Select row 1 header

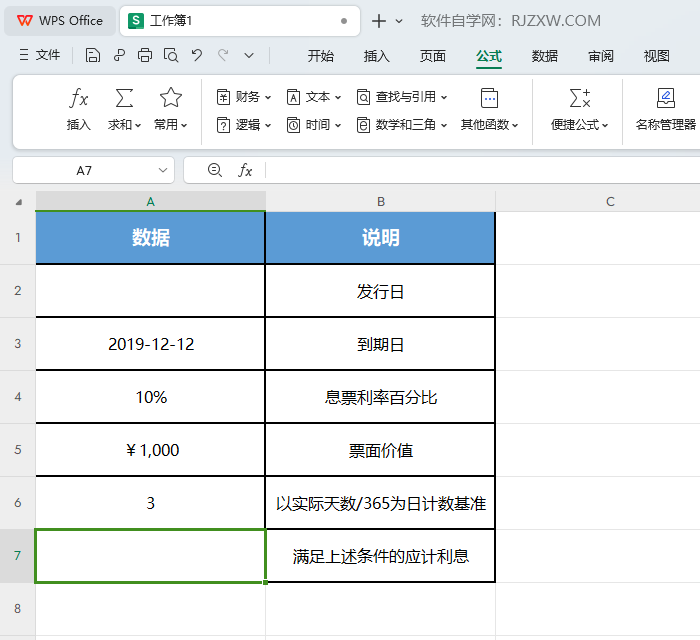click(x=17, y=237)
